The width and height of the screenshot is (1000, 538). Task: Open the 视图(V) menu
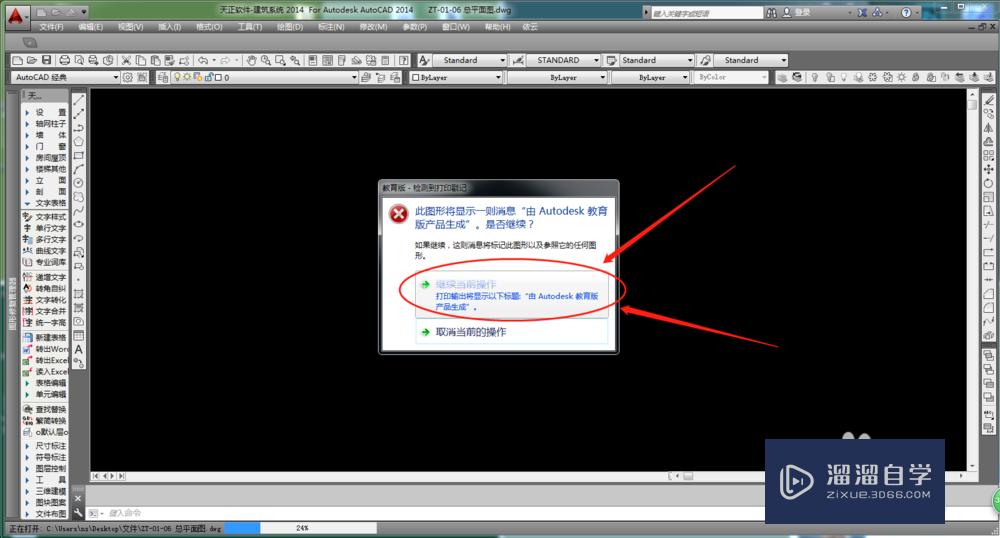pos(130,27)
